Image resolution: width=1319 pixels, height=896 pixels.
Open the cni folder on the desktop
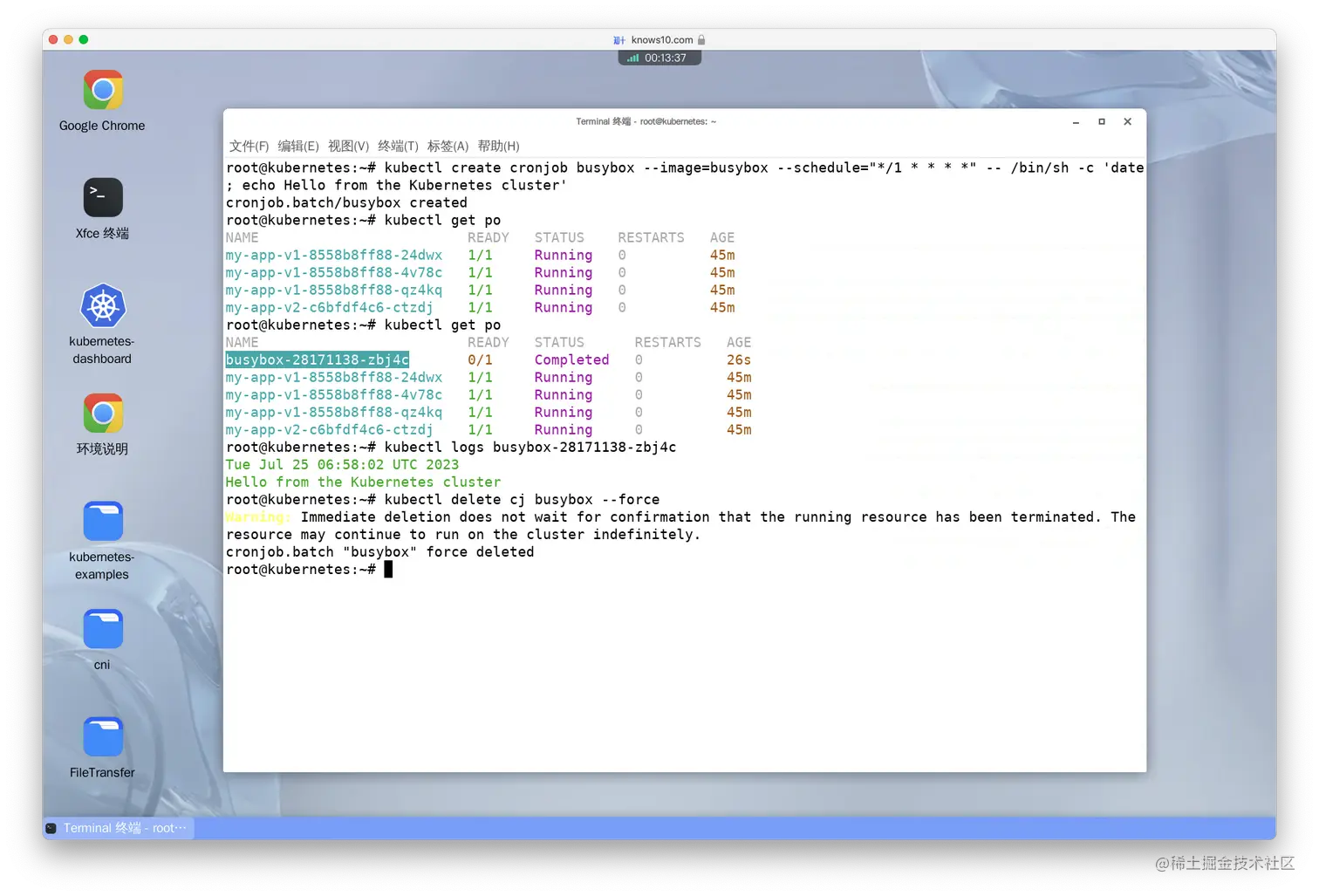coord(102,629)
